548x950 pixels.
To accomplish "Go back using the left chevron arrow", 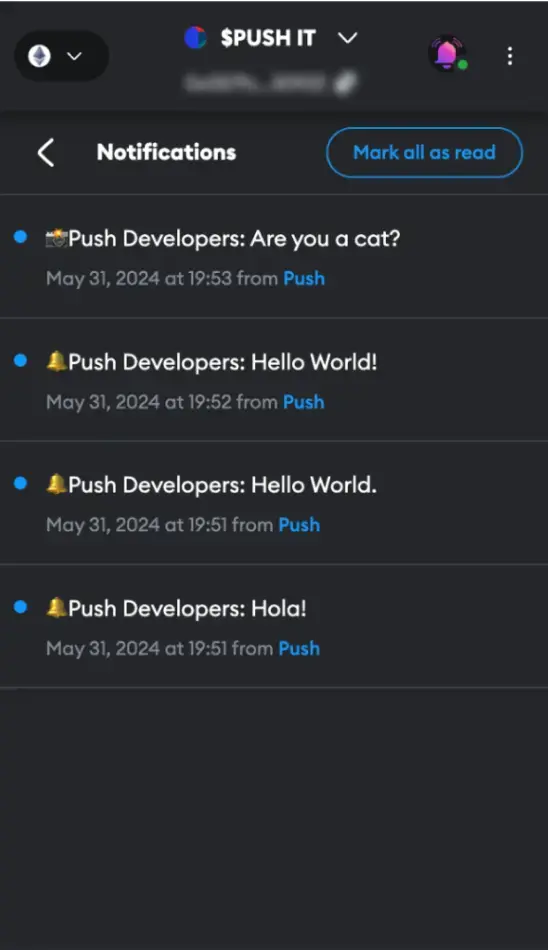I will [x=46, y=152].
